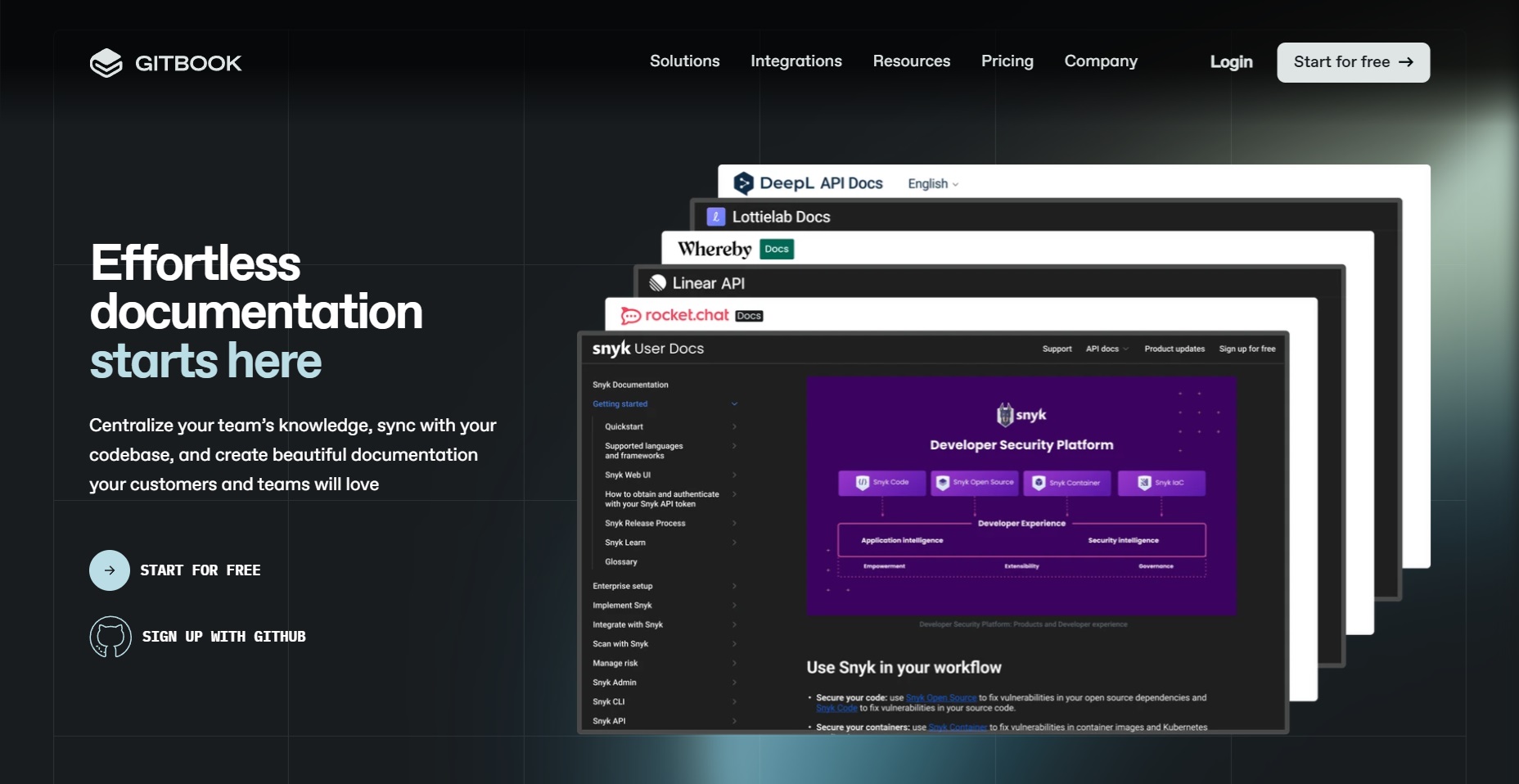Expand the Snyk Learn chevron
The image size is (1519, 784).
point(734,543)
